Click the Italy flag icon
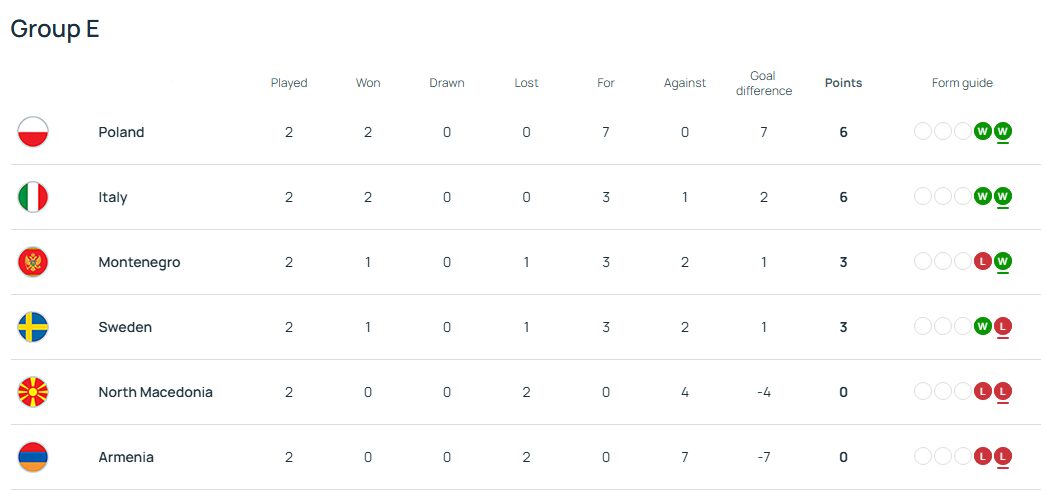This screenshot has width=1050, height=491. click(33, 197)
